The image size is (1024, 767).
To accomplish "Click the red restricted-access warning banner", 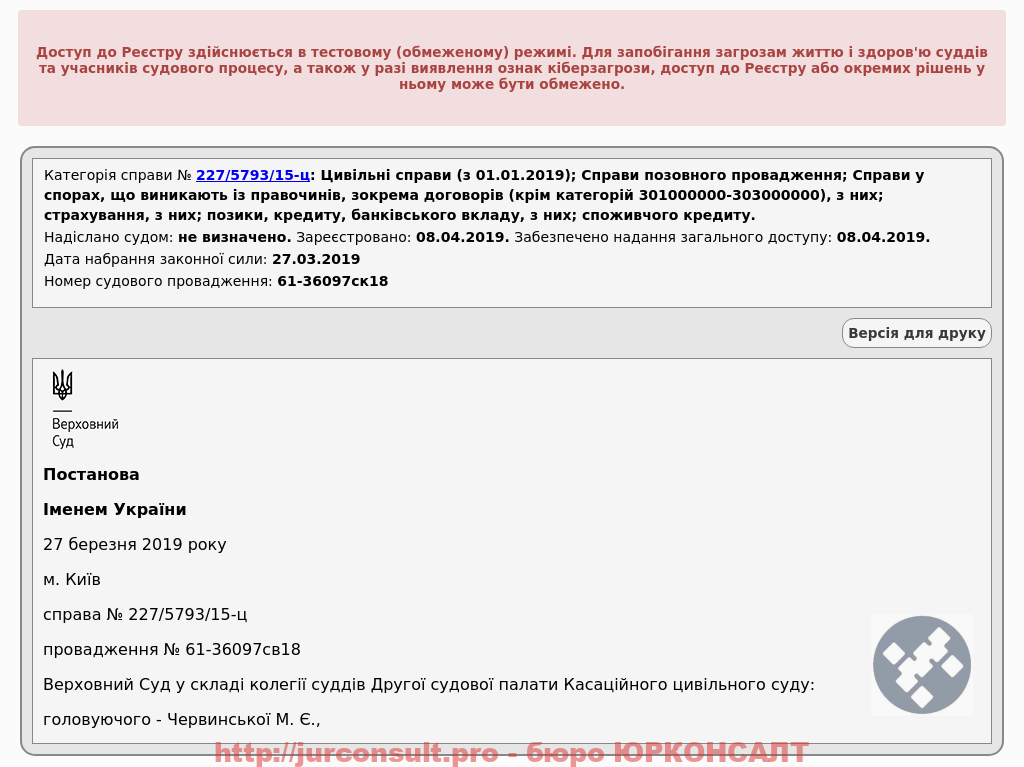I will point(512,68).
